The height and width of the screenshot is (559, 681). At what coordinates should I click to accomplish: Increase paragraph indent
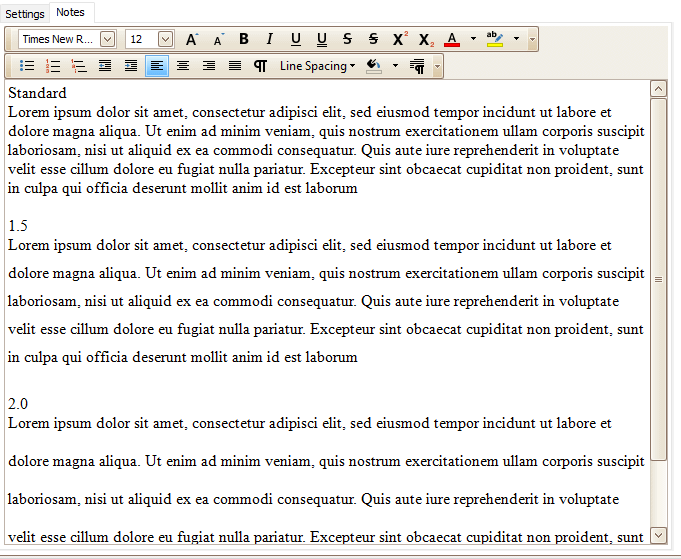[131, 66]
